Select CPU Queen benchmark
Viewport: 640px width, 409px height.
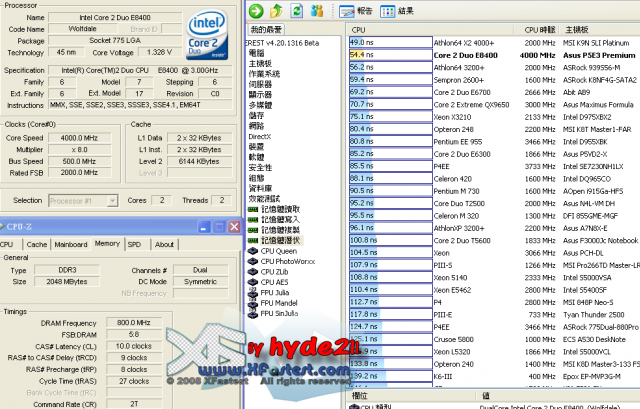click(278, 251)
